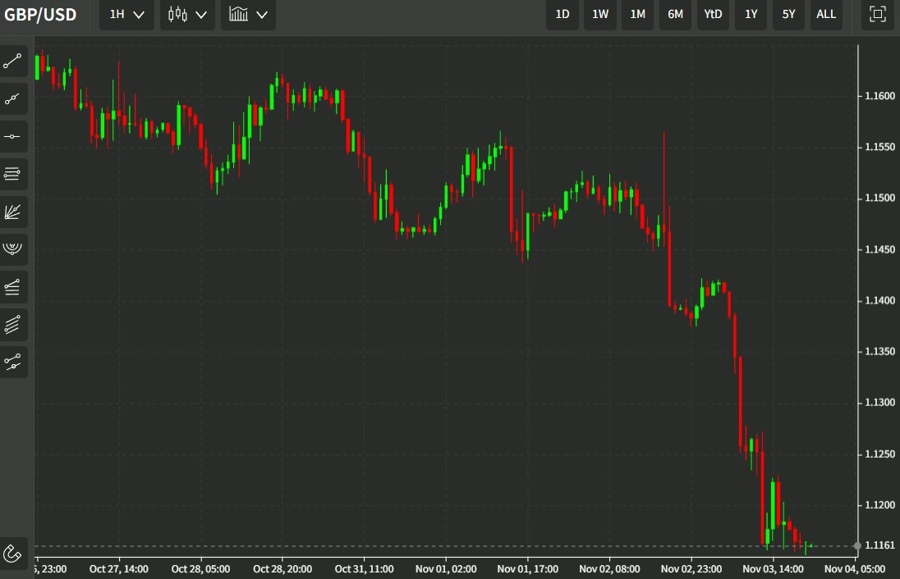Open the candlestick chart type icon
This screenshot has width=900, height=579.
click(x=177, y=14)
